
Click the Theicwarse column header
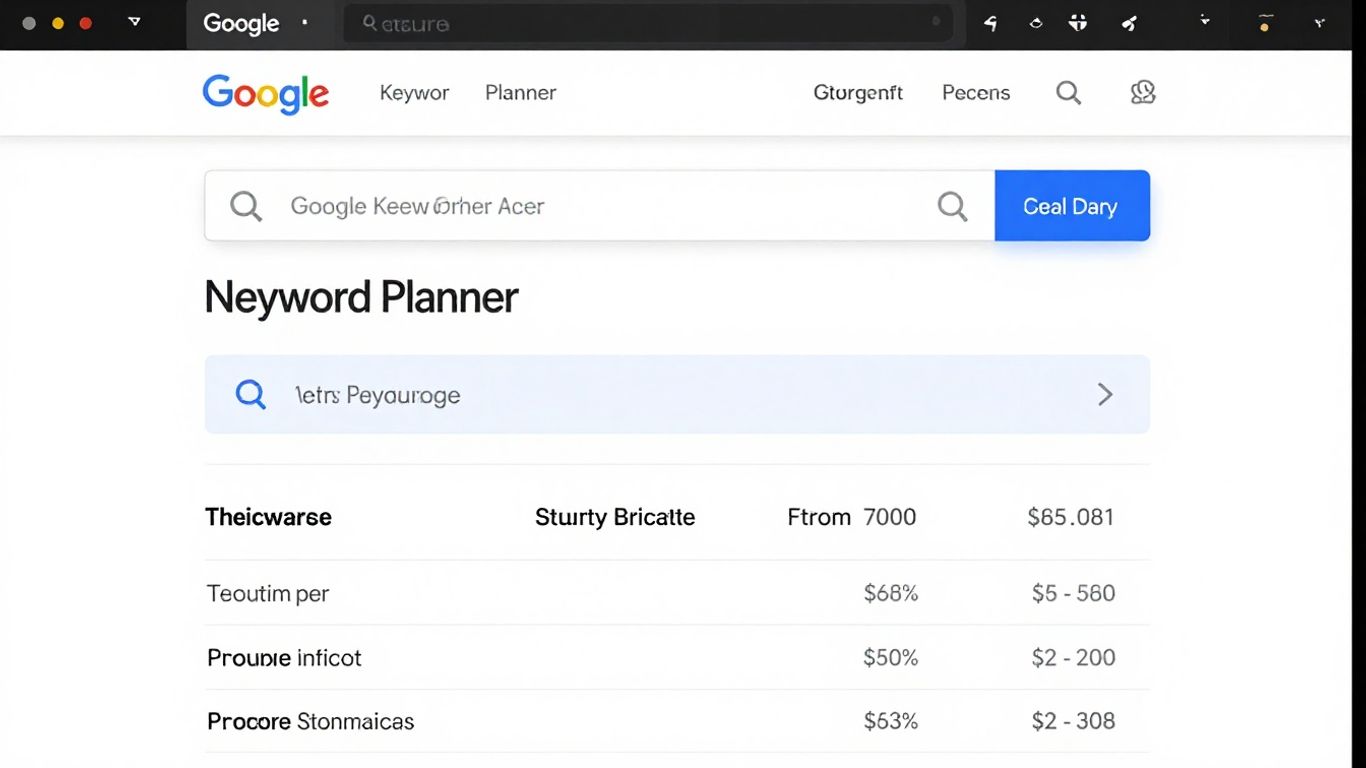click(x=268, y=517)
